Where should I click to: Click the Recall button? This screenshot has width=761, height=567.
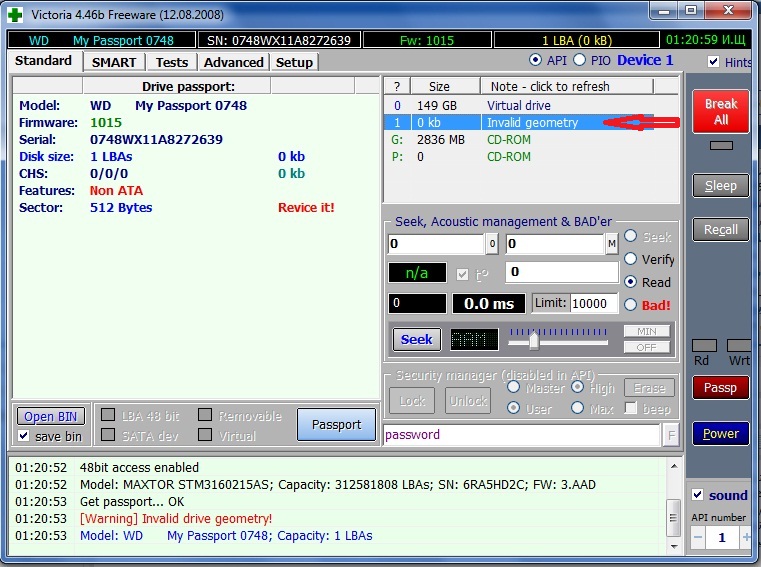click(721, 230)
